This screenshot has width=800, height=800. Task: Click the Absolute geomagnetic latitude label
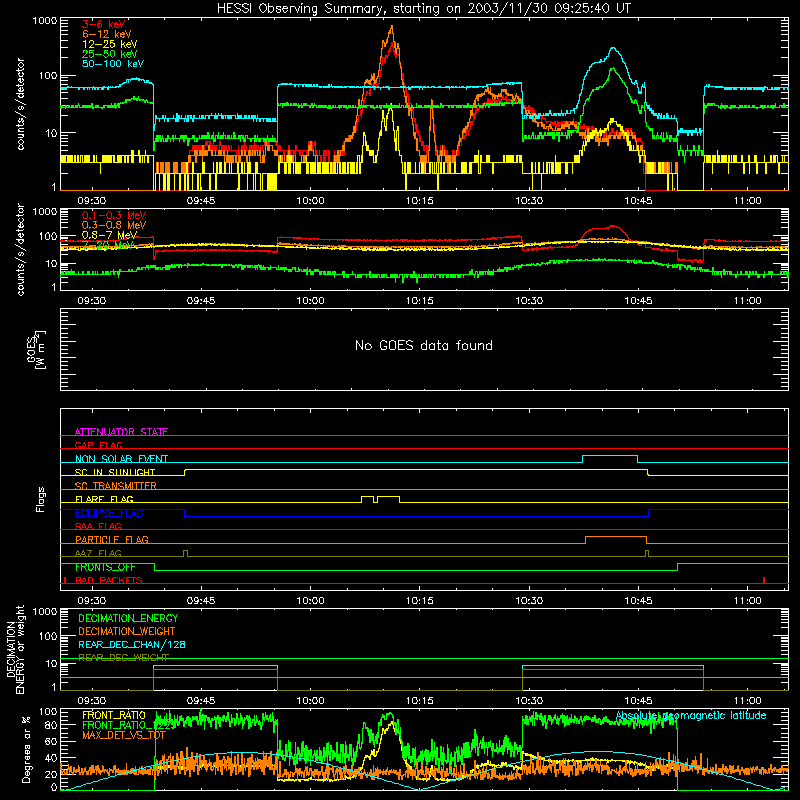(x=691, y=715)
